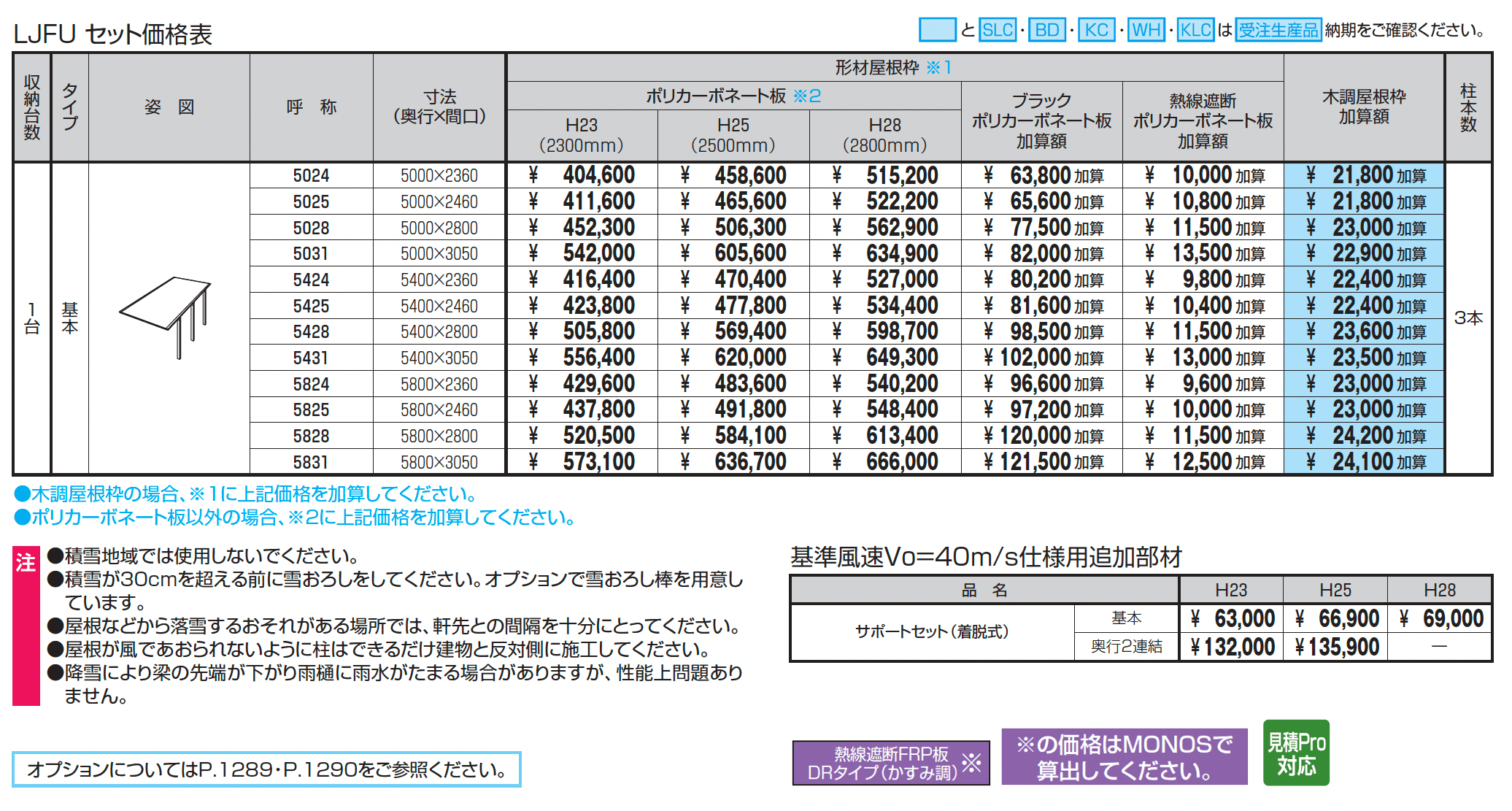The width and height of the screenshot is (1512, 811).
Task: Click dimension 5400×3050
Action: coord(439,358)
